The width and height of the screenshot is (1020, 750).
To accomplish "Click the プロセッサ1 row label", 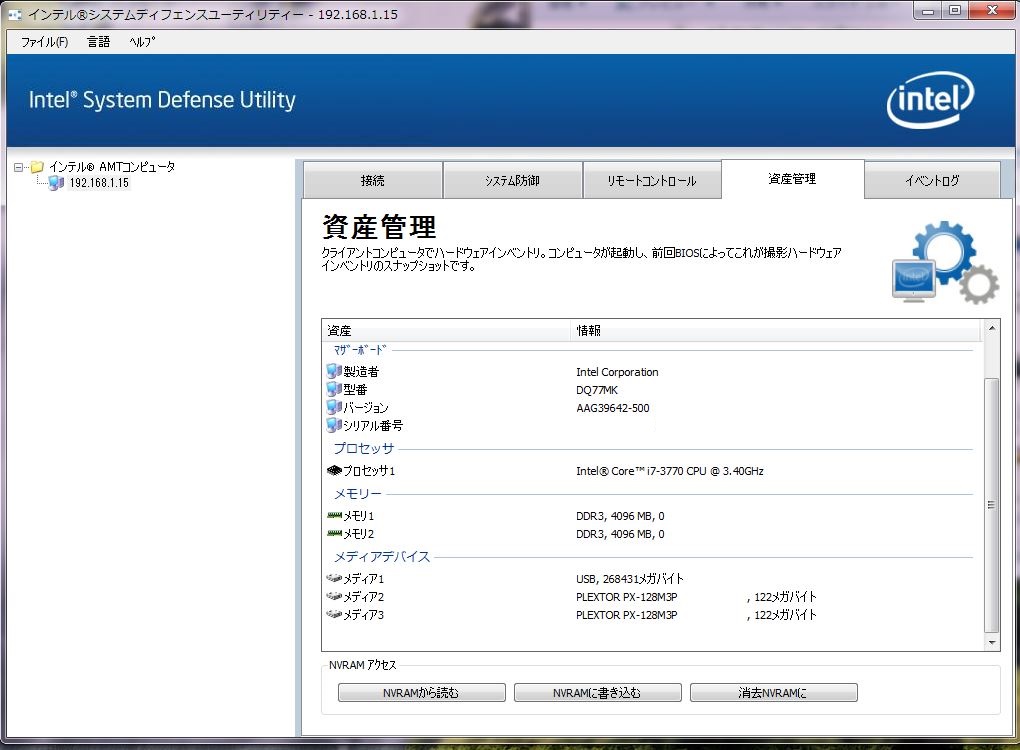I will pos(369,470).
